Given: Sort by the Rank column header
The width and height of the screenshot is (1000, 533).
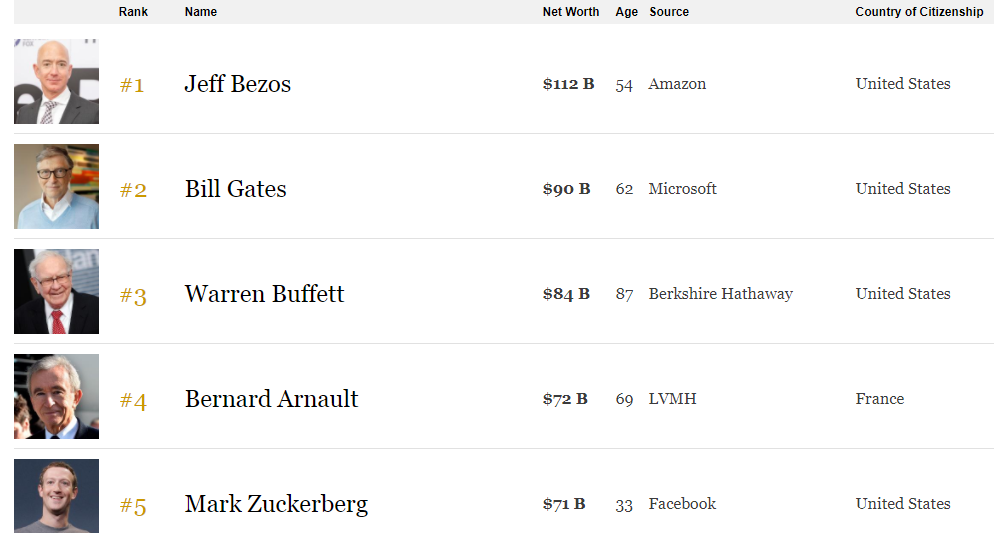Looking at the screenshot, I should pyautogui.click(x=133, y=12).
